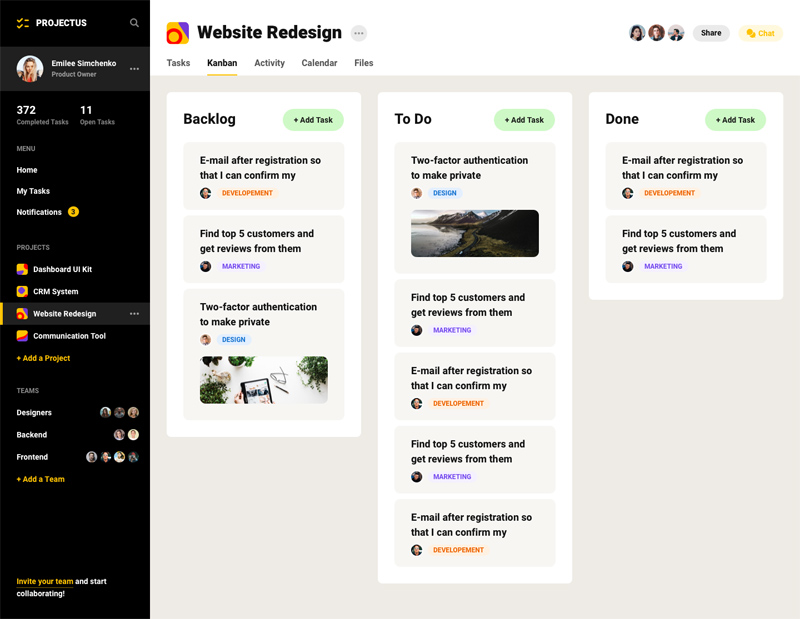Open the options menu next to Website Redesign title
The width and height of the screenshot is (800, 619).
[358, 32]
